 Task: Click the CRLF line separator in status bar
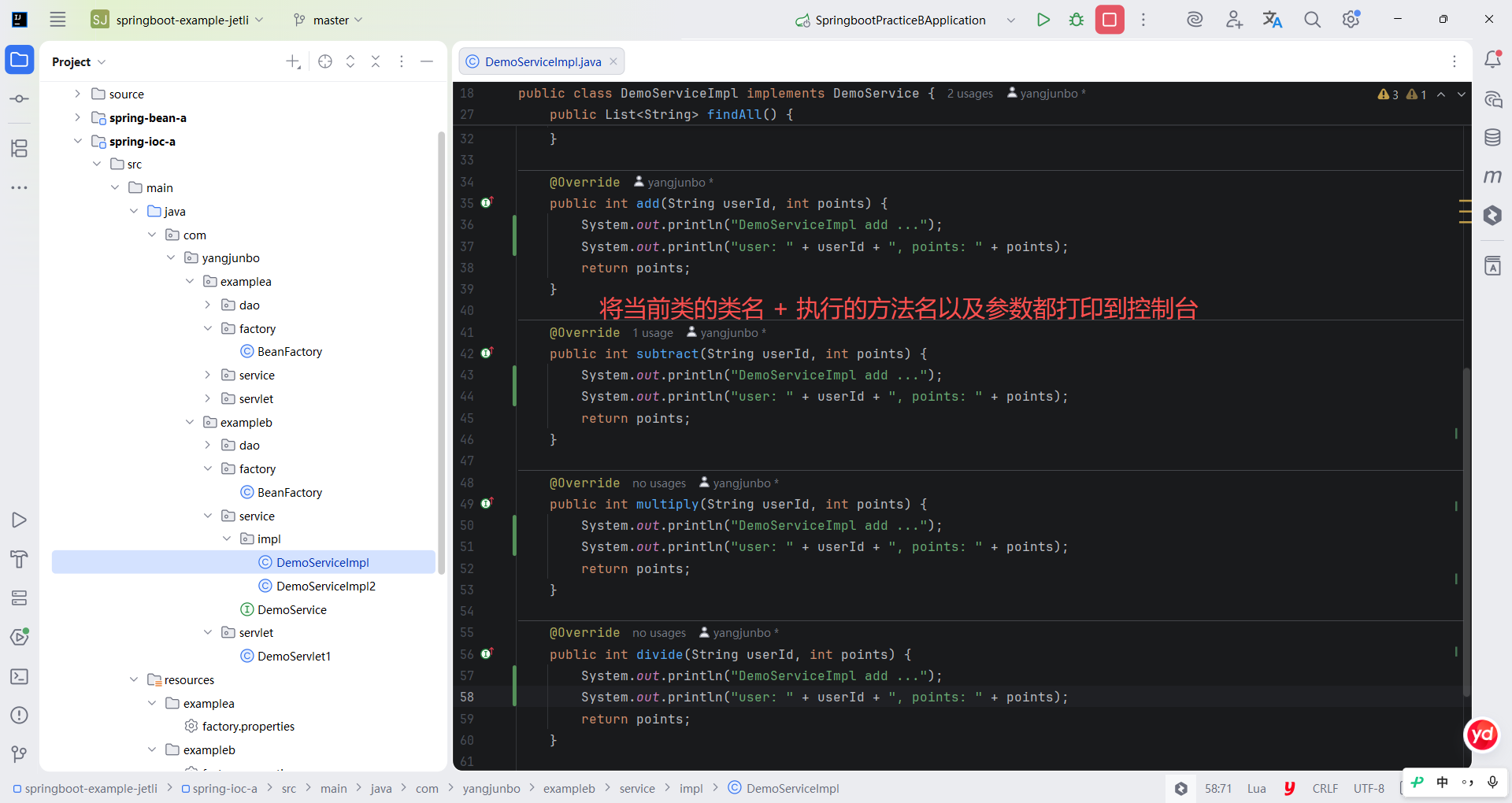point(1325,788)
